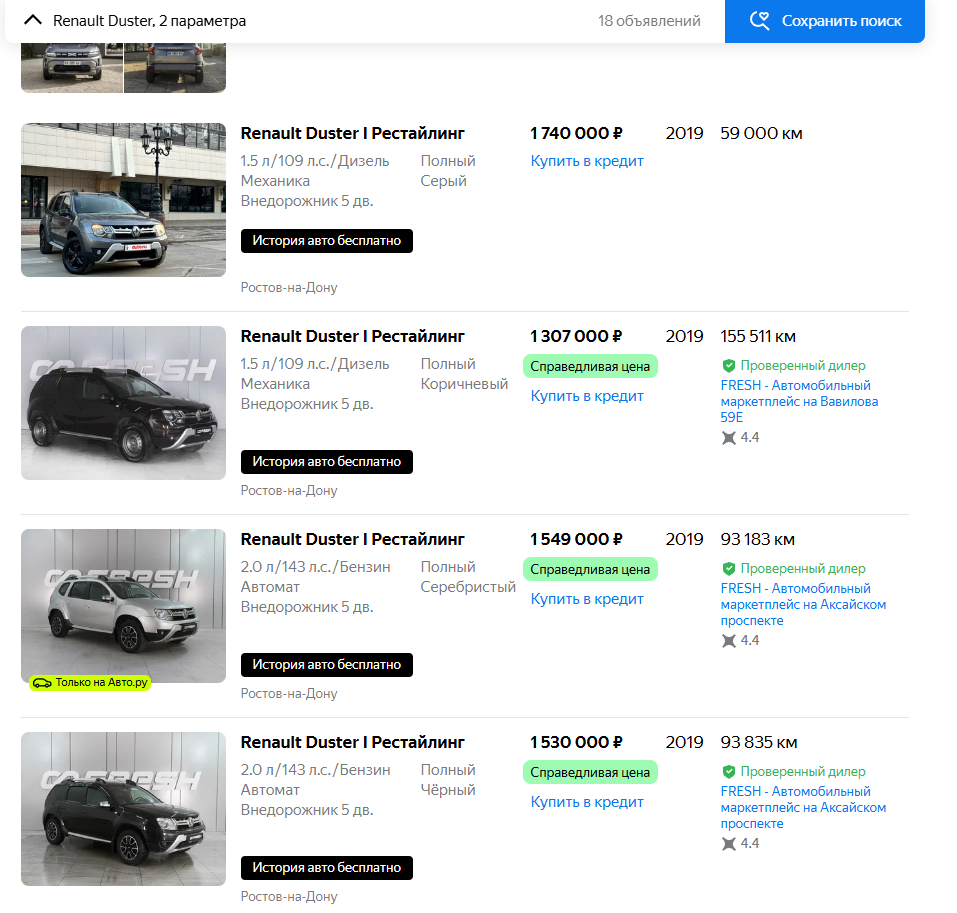Image resolution: width=957 pixels, height=913 pixels.
Task: Click the 18 объявлений results counter
Action: 649,21
